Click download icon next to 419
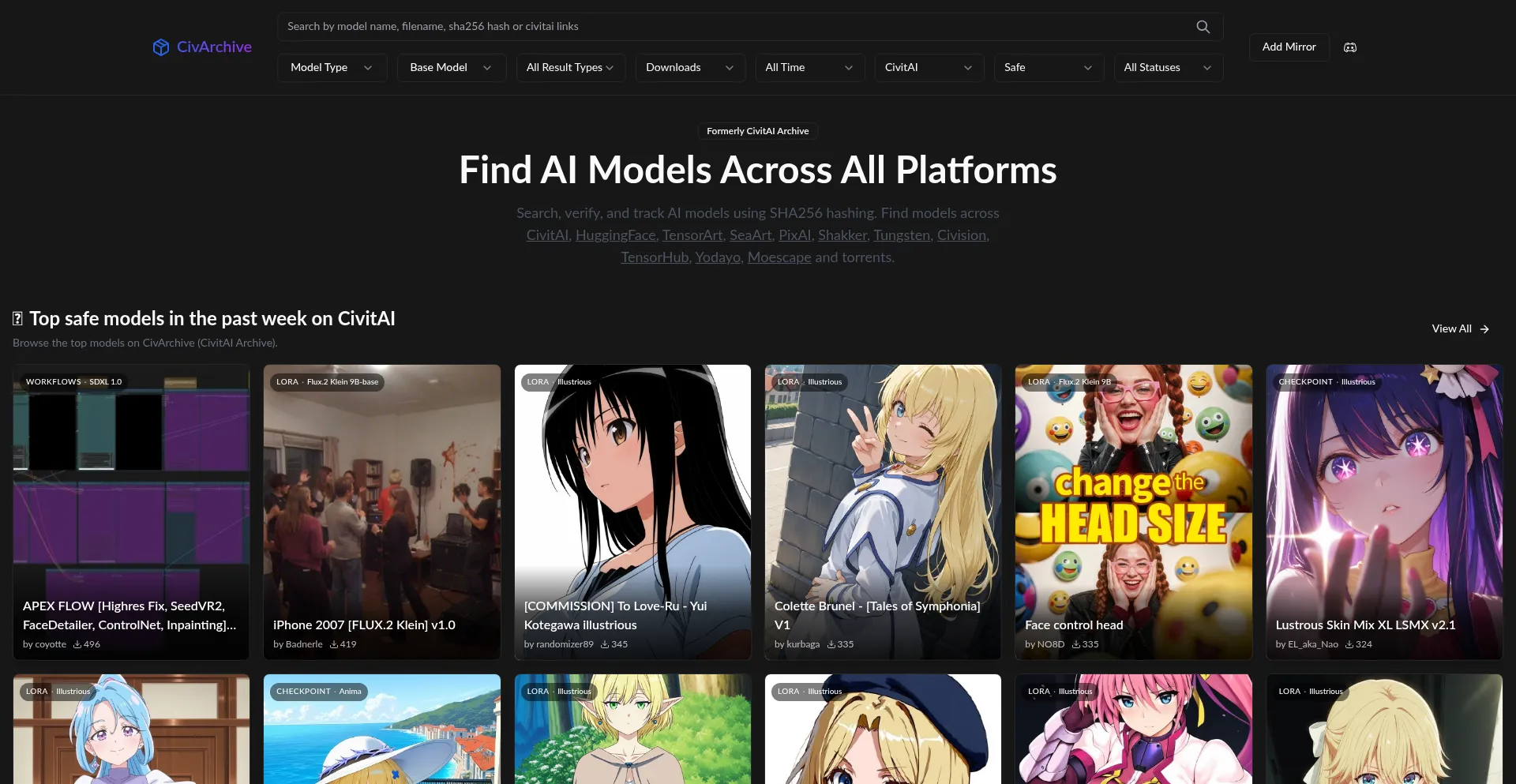 334,644
